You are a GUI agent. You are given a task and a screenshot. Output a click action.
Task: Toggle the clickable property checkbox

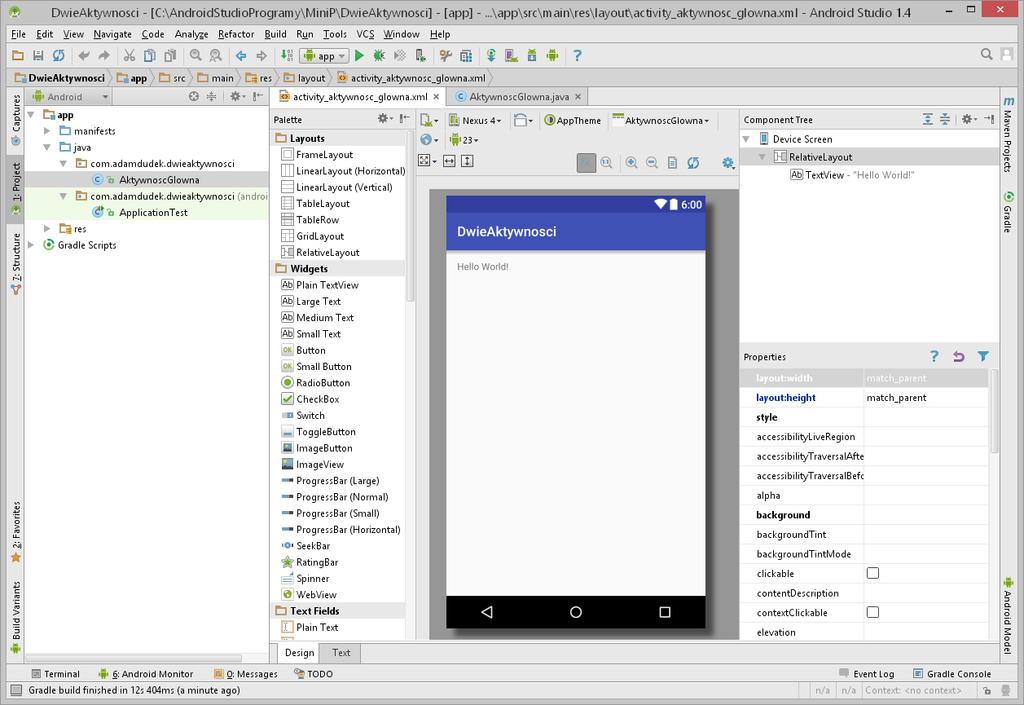872,573
